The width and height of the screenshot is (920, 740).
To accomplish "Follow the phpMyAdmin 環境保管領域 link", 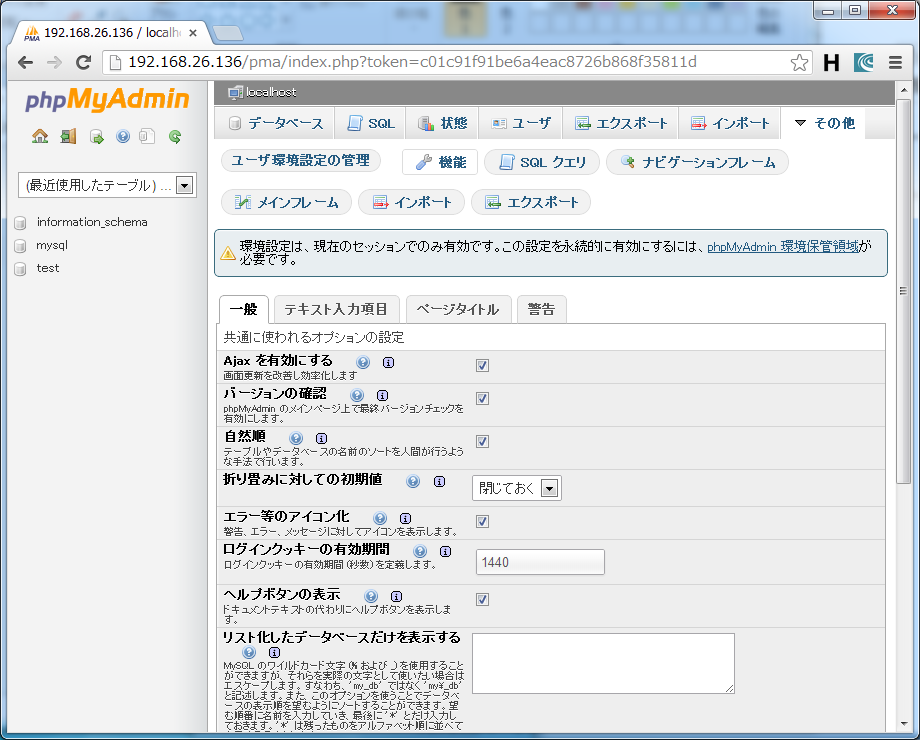I will (x=782, y=246).
